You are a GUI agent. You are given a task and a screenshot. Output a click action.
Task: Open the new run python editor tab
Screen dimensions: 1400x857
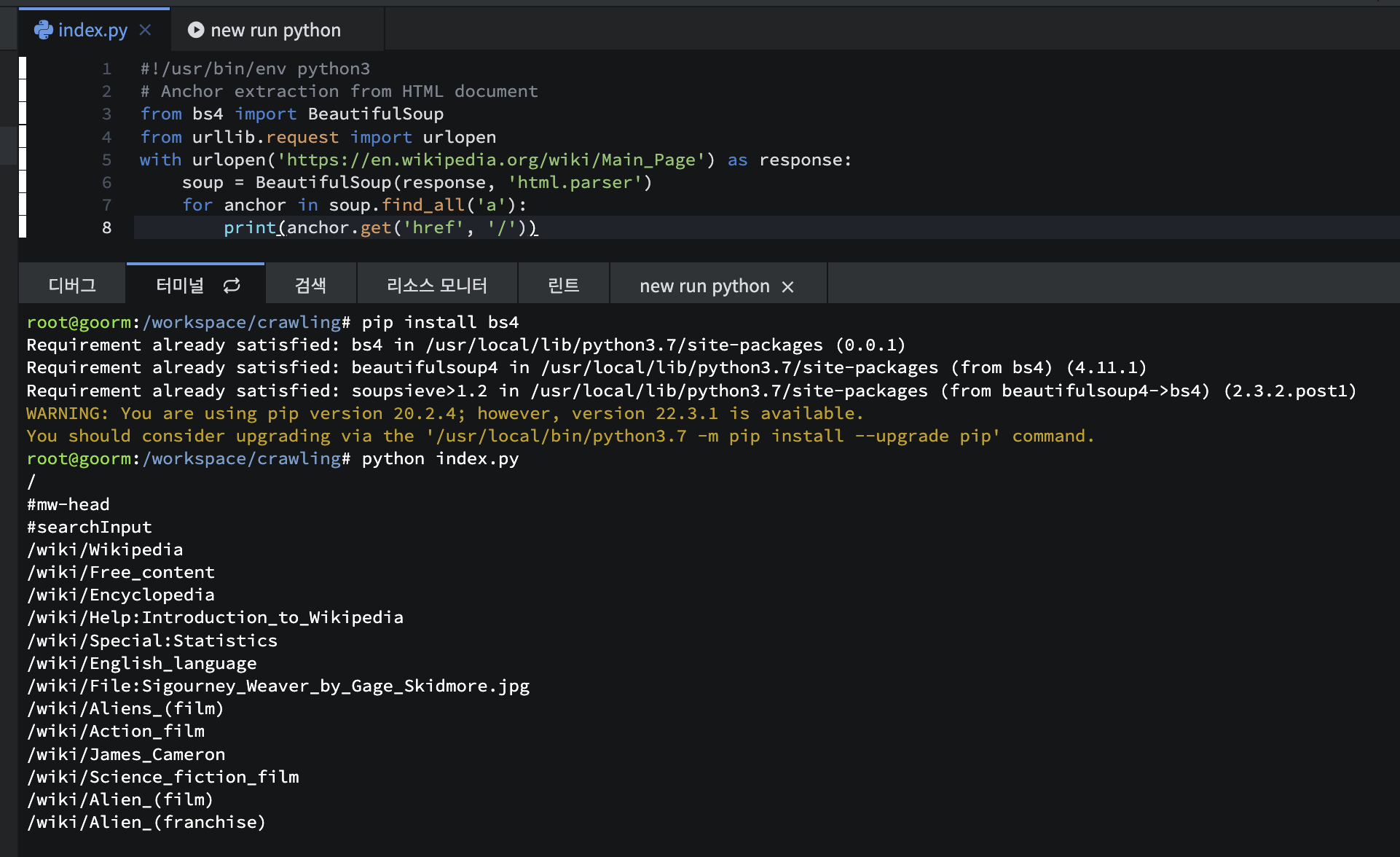click(x=275, y=30)
